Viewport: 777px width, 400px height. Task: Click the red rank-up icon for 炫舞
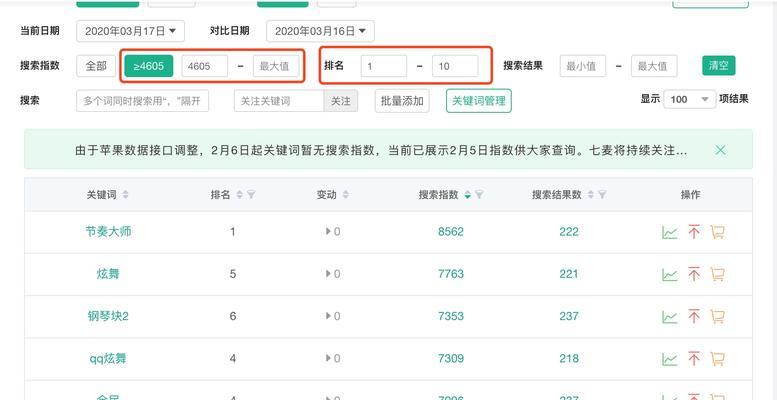pyautogui.click(x=694, y=274)
